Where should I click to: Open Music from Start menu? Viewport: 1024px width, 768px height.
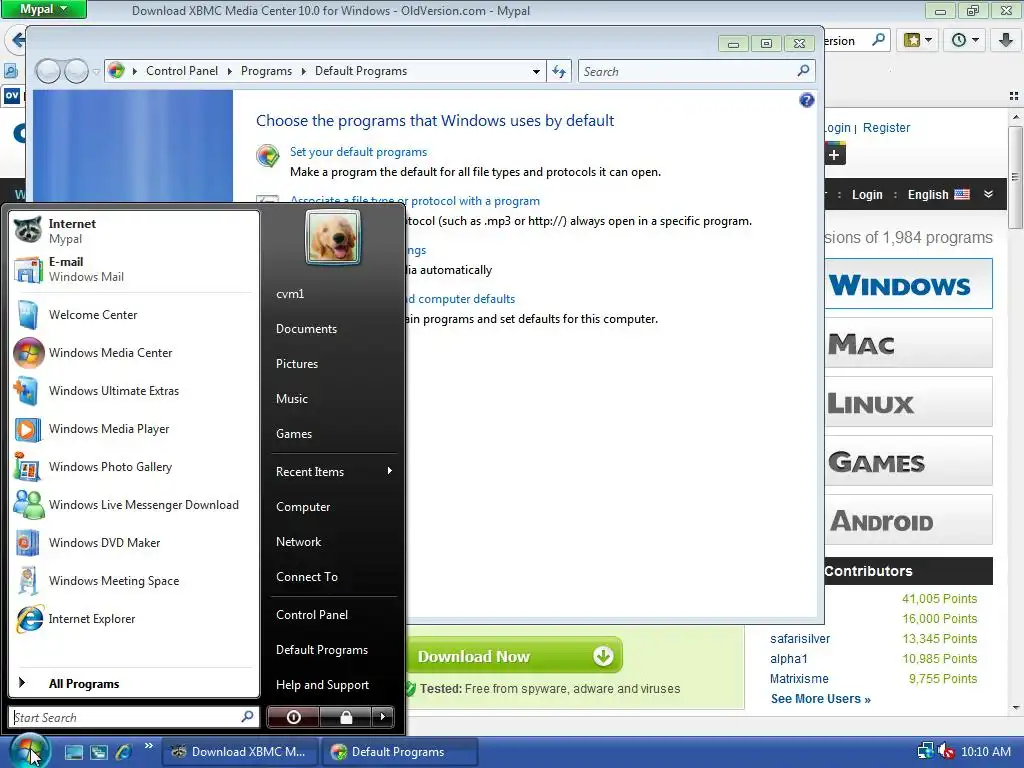[334, 398]
